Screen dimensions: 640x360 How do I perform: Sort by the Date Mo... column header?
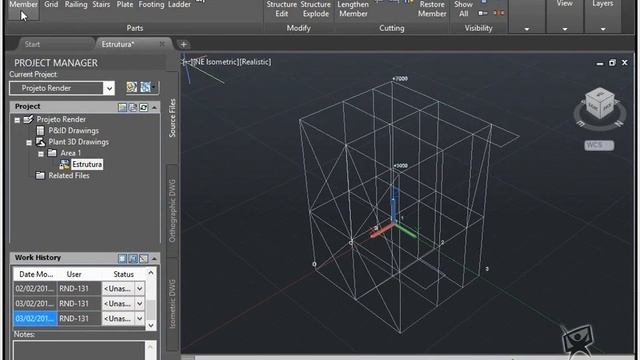pyautogui.click(x=36, y=274)
